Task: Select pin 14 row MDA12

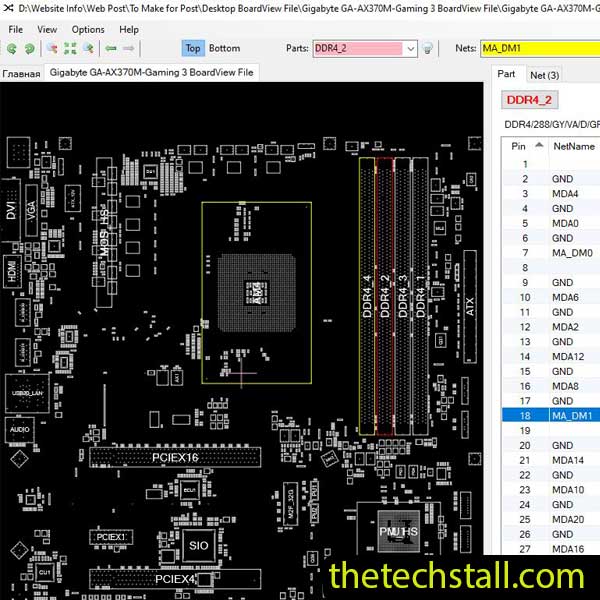Action: click(551, 357)
